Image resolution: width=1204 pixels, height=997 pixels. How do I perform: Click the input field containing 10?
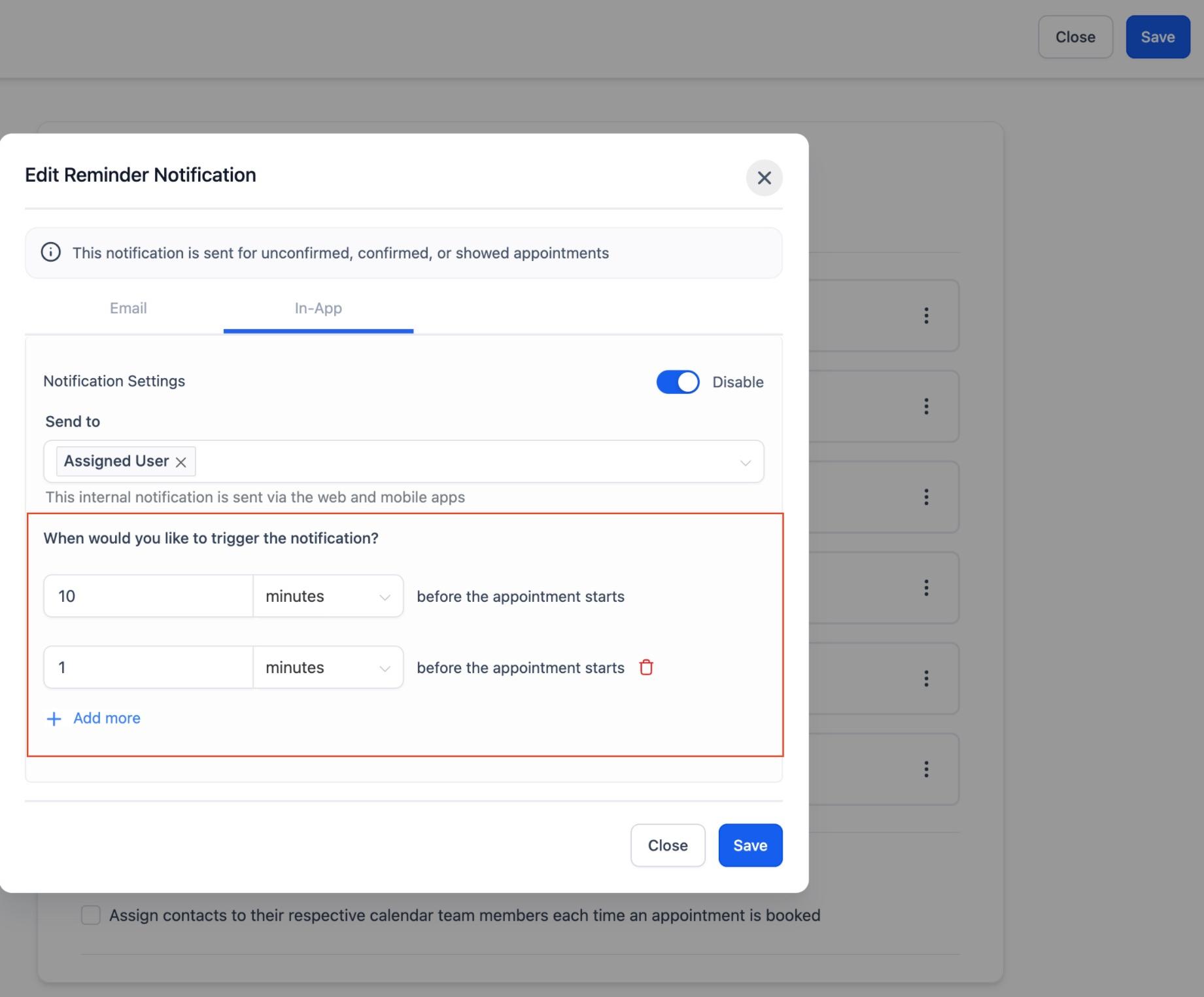click(148, 596)
